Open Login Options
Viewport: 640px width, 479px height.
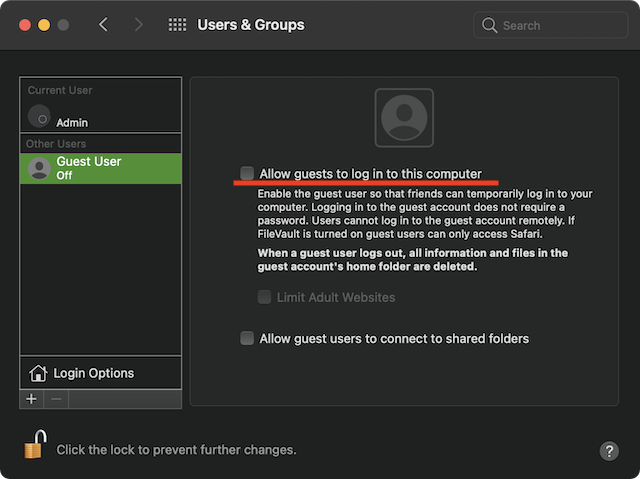pyautogui.click(x=93, y=373)
